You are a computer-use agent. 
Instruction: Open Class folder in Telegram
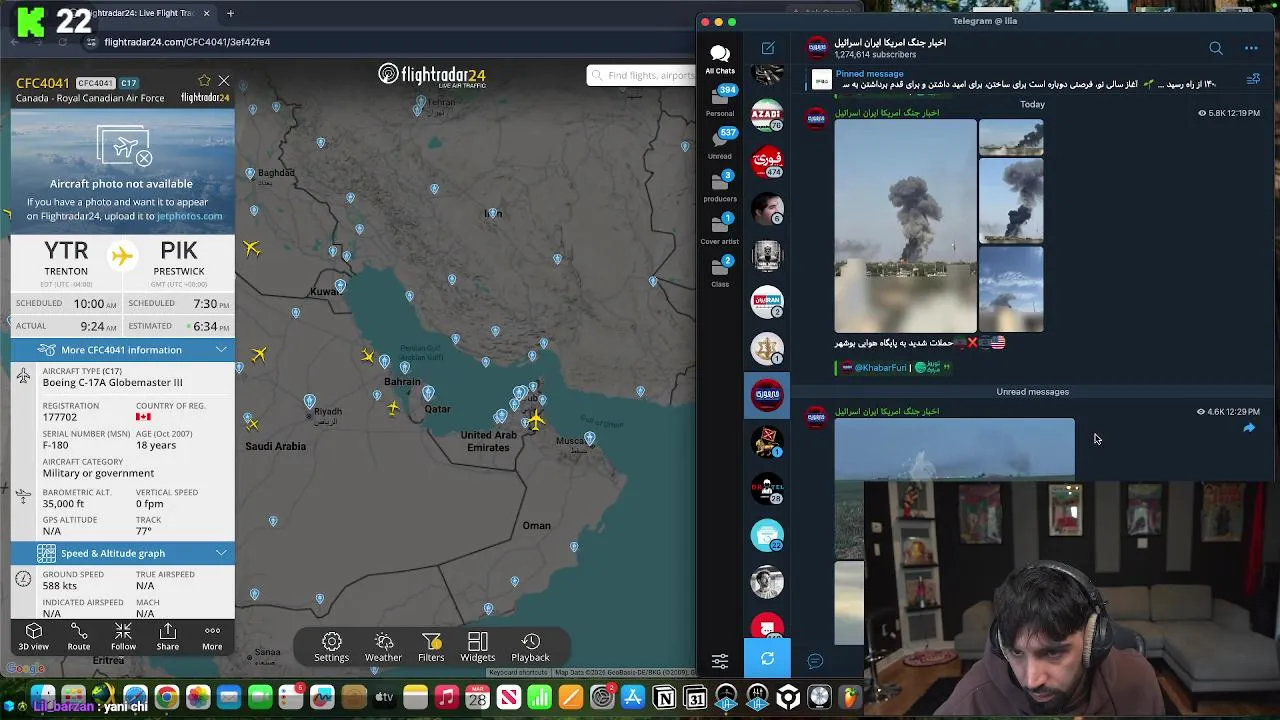(x=720, y=272)
